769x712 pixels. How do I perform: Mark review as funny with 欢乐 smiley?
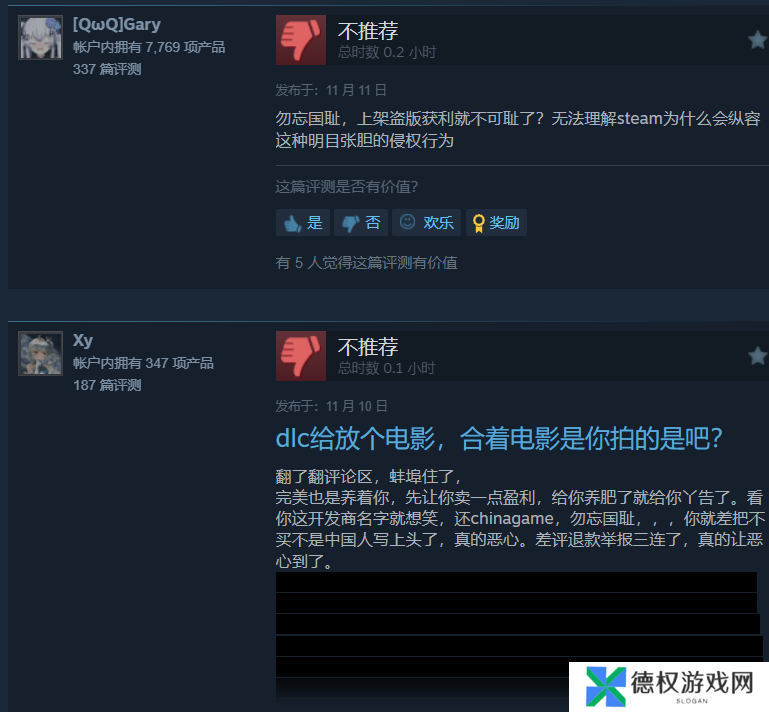pos(426,223)
